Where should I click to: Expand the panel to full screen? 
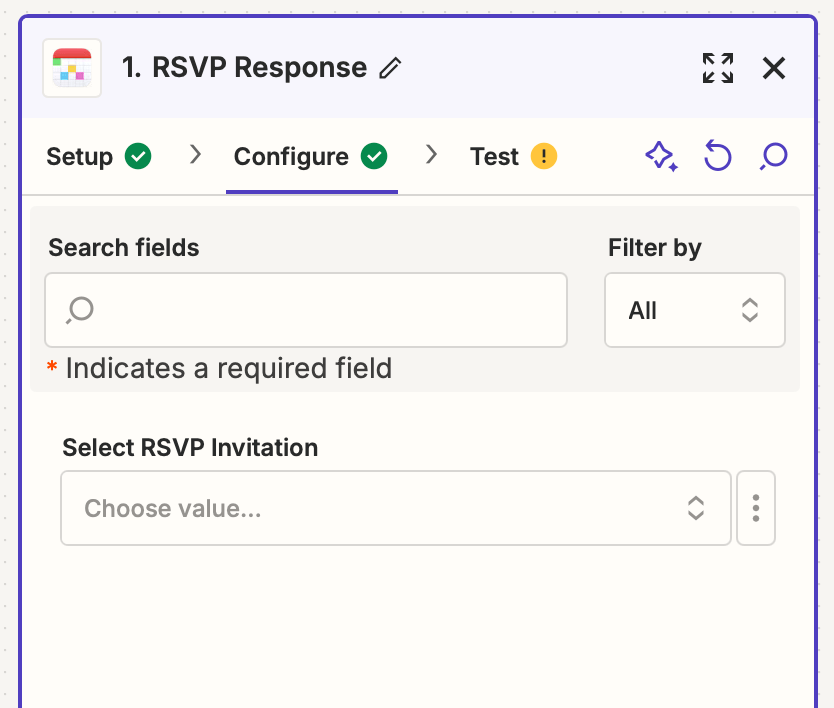click(718, 68)
